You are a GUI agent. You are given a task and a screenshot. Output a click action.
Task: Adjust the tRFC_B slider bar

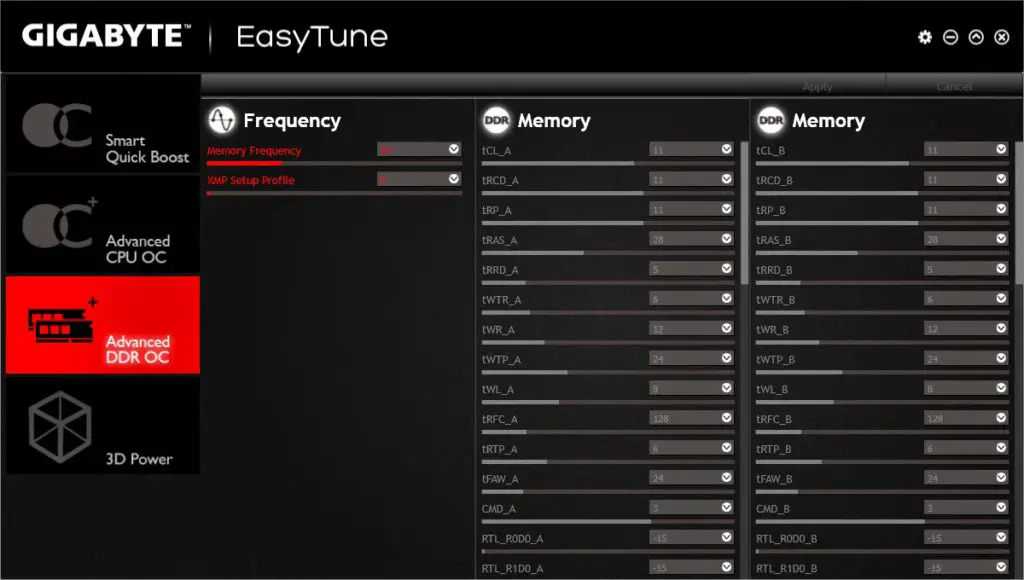882,432
